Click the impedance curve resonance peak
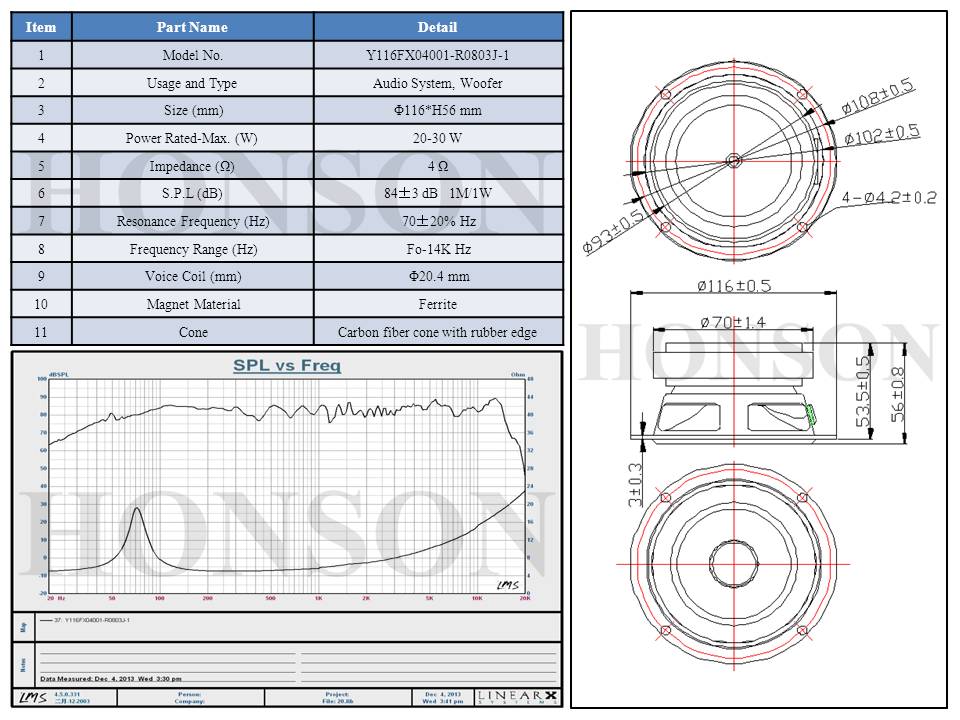Screen dimensions: 960x720 (136, 511)
